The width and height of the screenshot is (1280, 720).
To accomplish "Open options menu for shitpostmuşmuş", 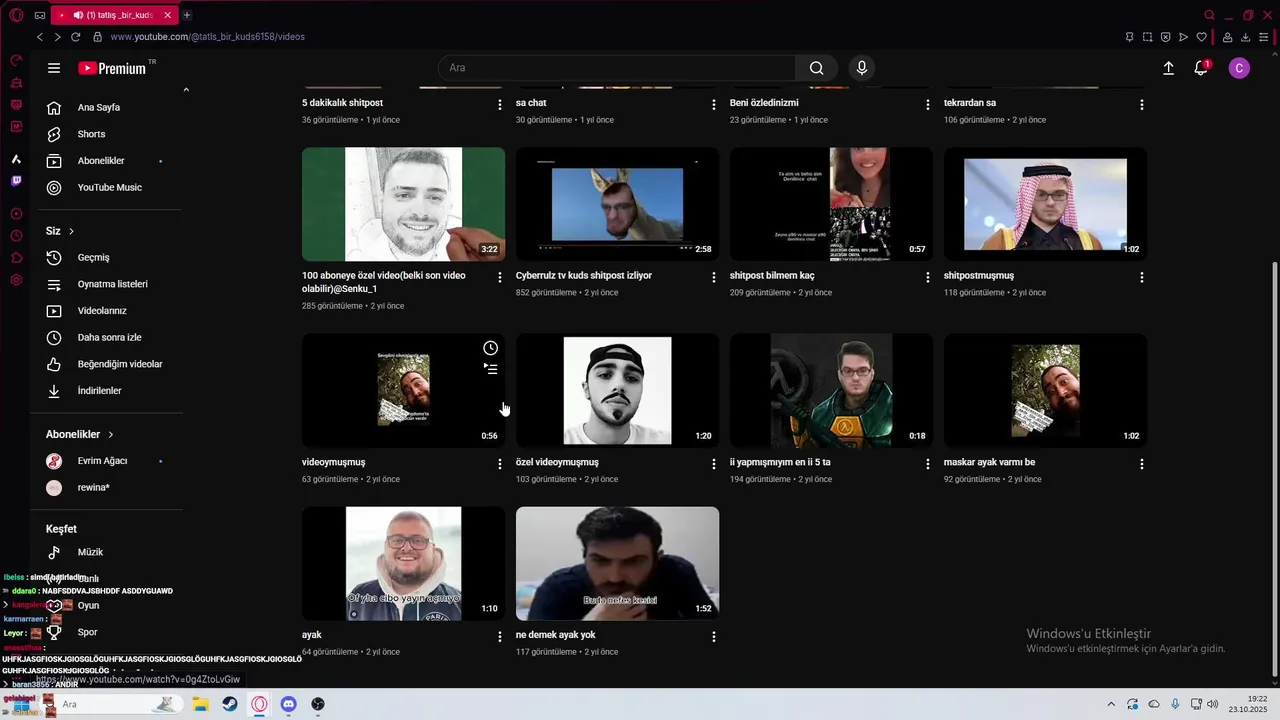I will tap(1142, 277).
